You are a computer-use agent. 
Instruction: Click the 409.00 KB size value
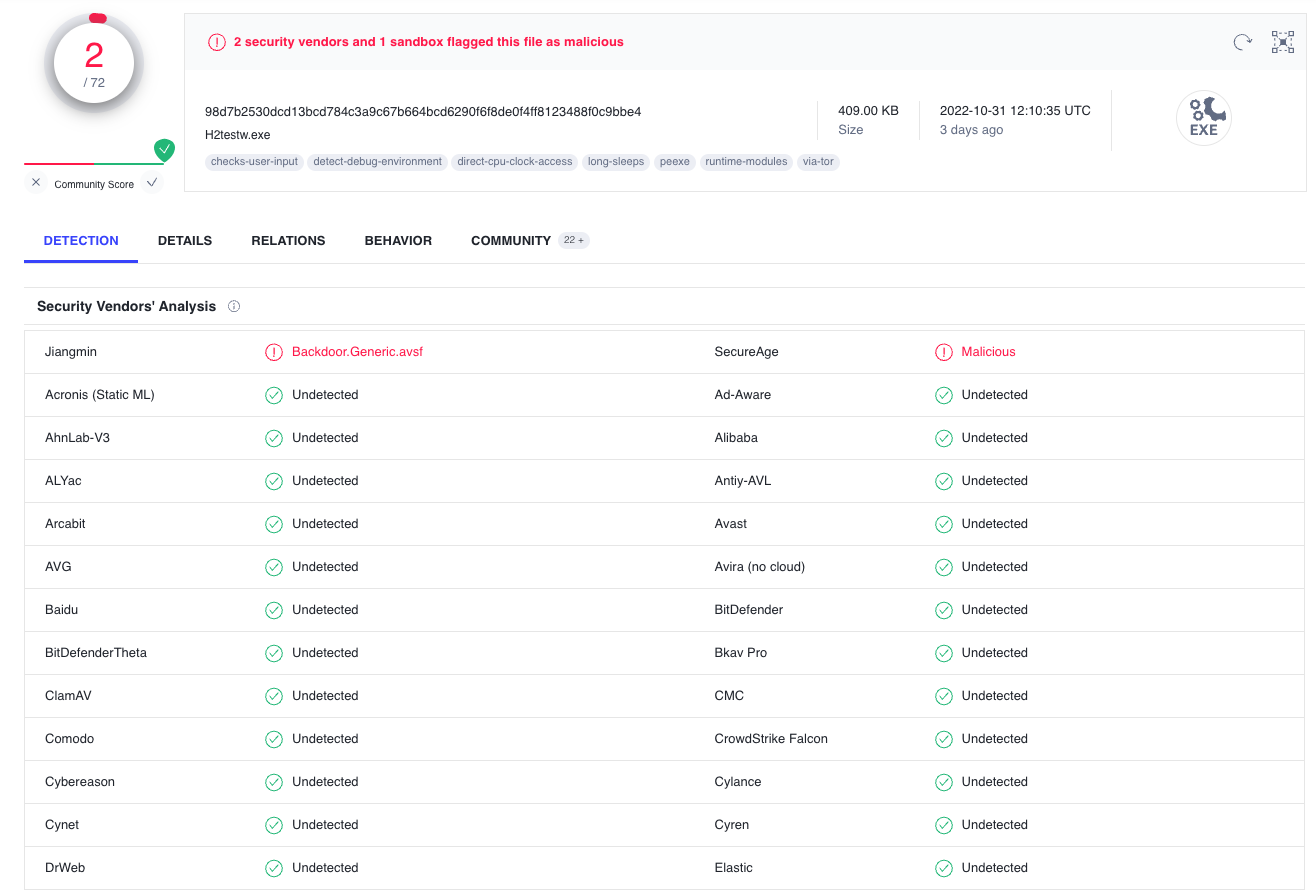coord(868,111)
